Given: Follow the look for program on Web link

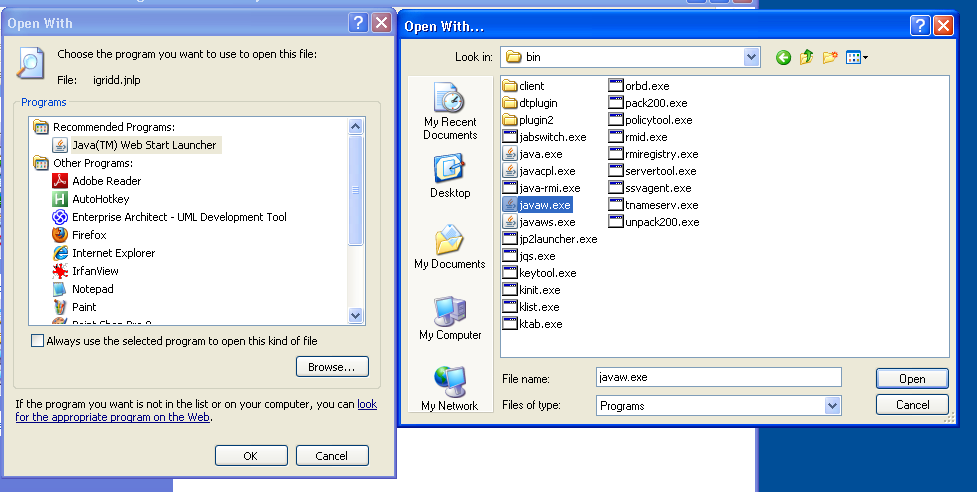Looking at the screenshot, I should (196, 410).
